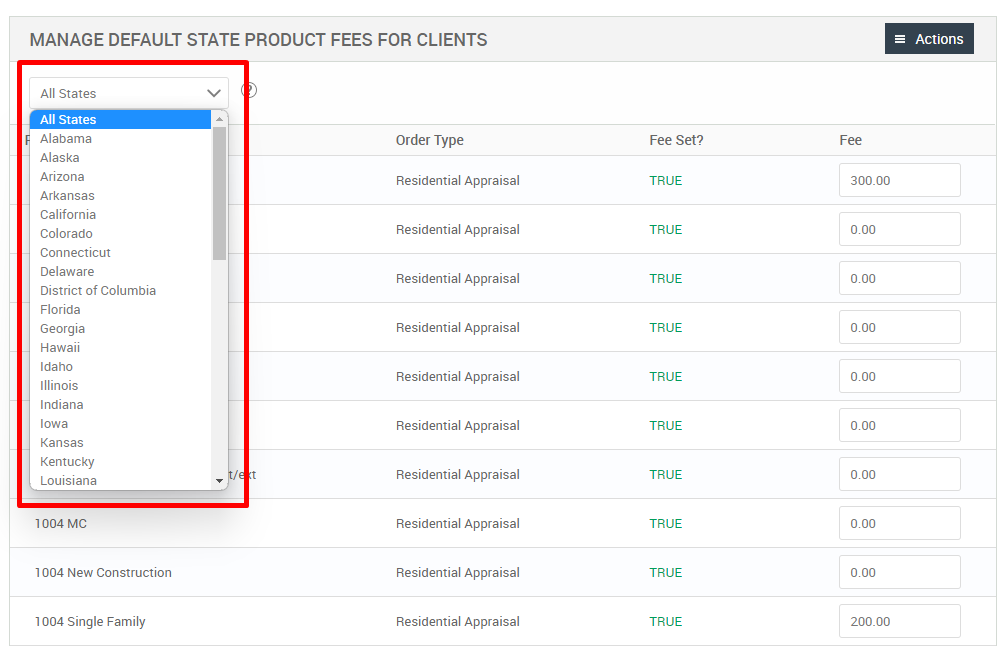Click dropdown scrollbar down arrow

(219, 481)
